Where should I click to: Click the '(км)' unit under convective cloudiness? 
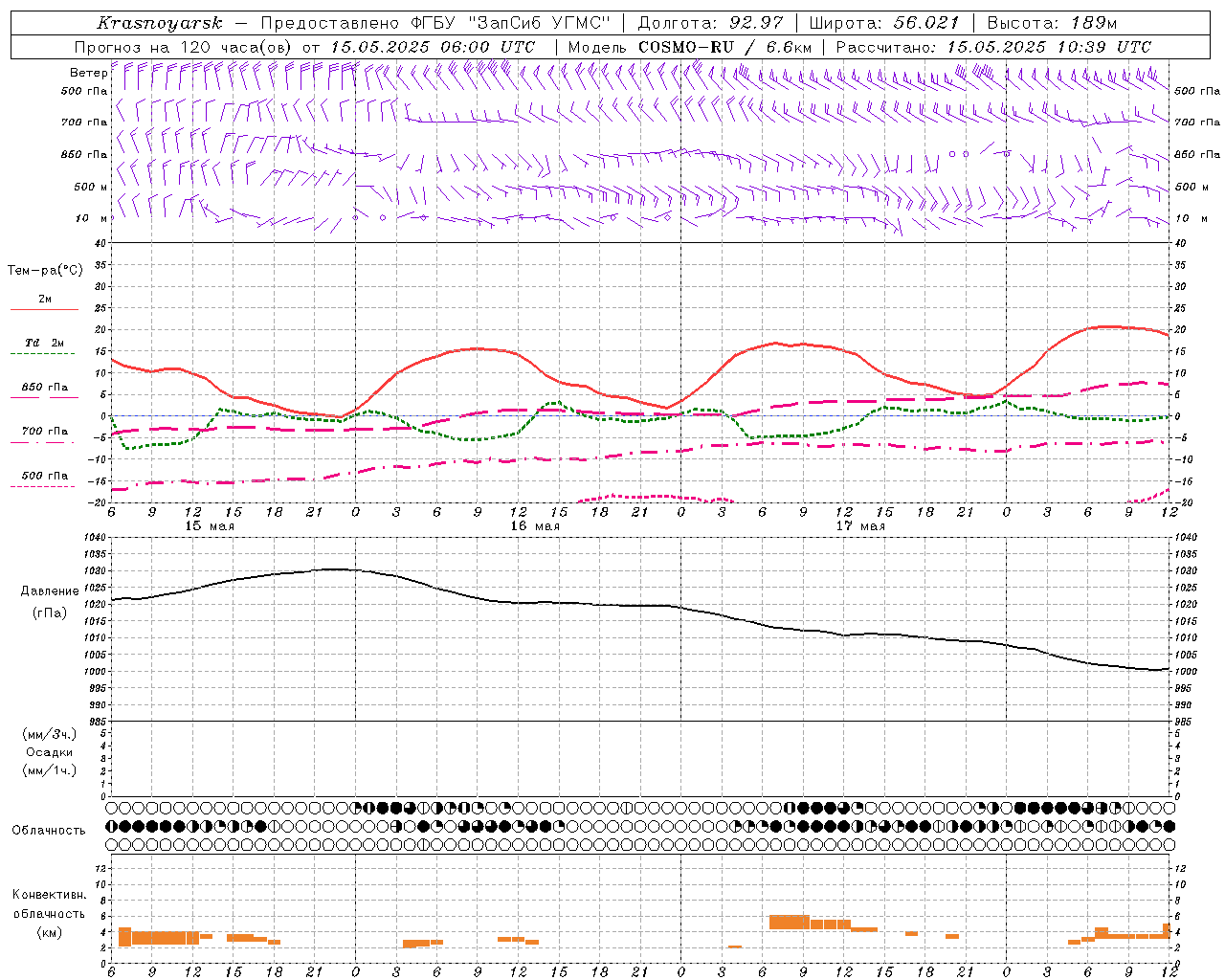click(49, 932)
